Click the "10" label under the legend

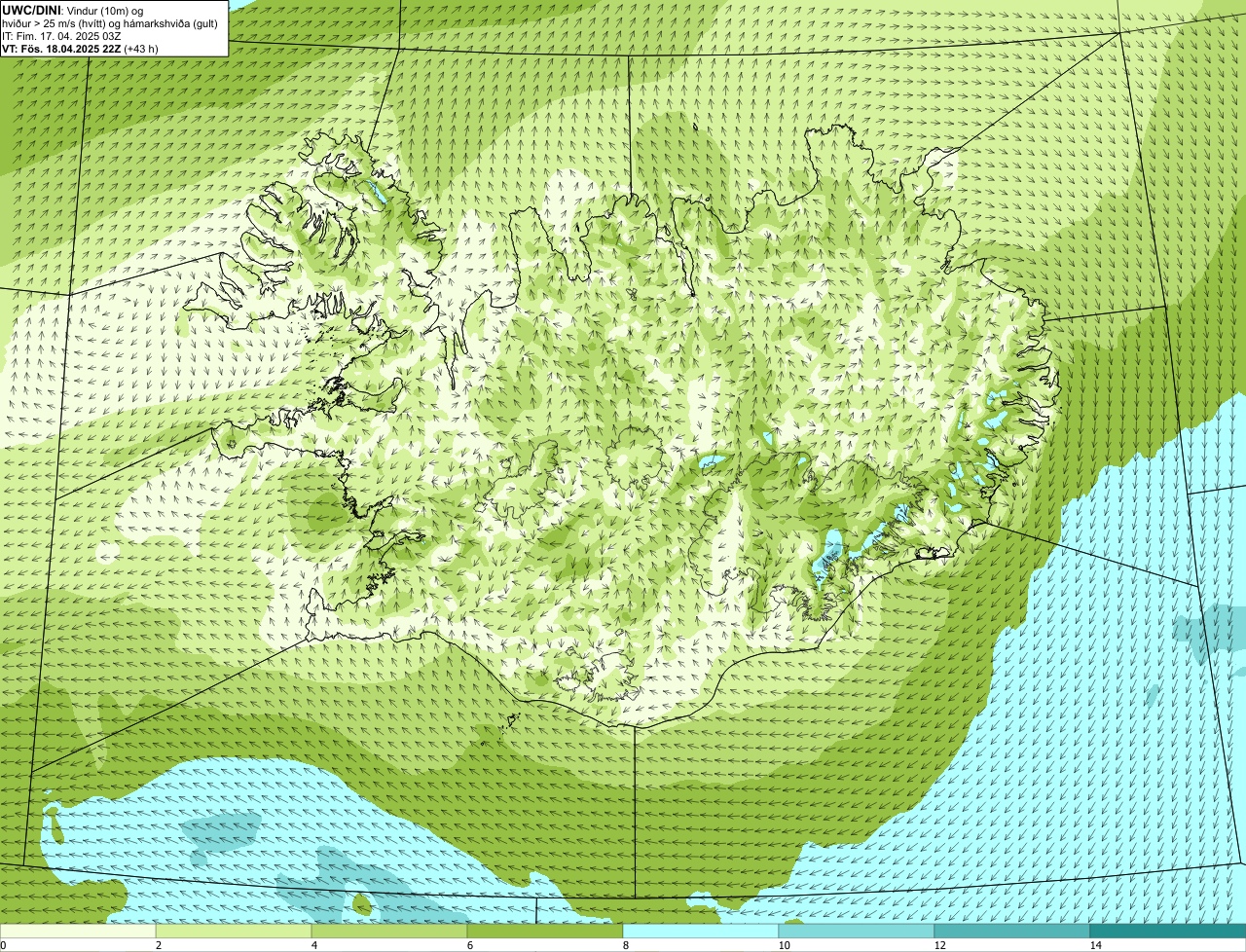tap(783, 945)
